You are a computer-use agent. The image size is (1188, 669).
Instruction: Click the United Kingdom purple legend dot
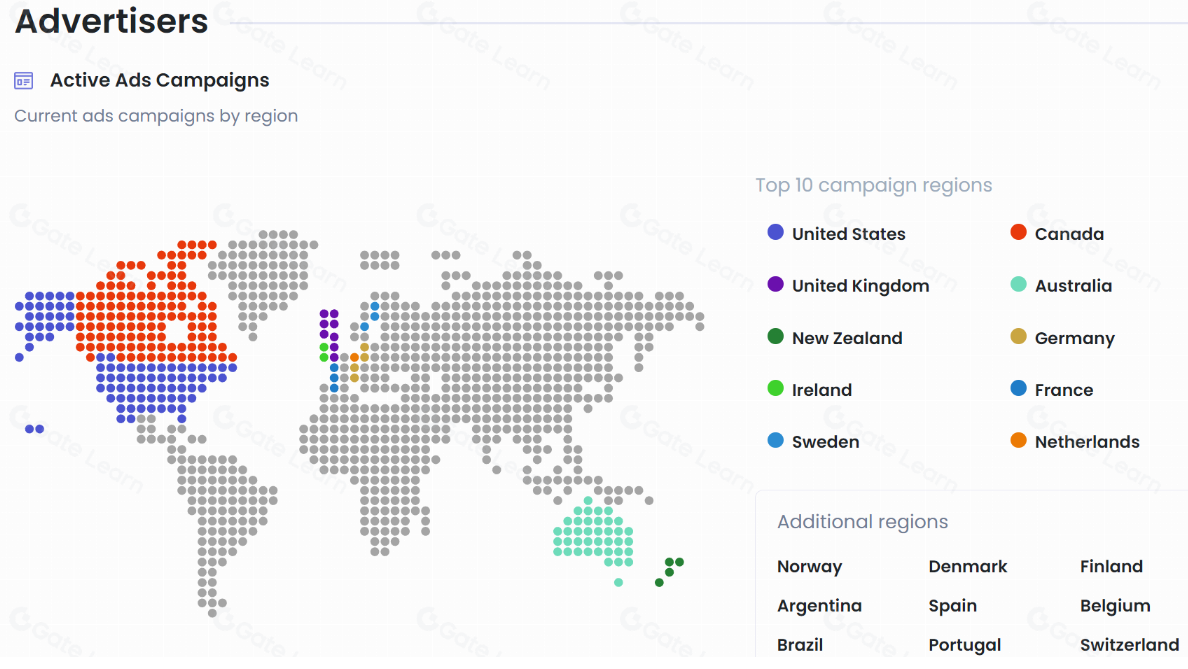click(775, 285)
